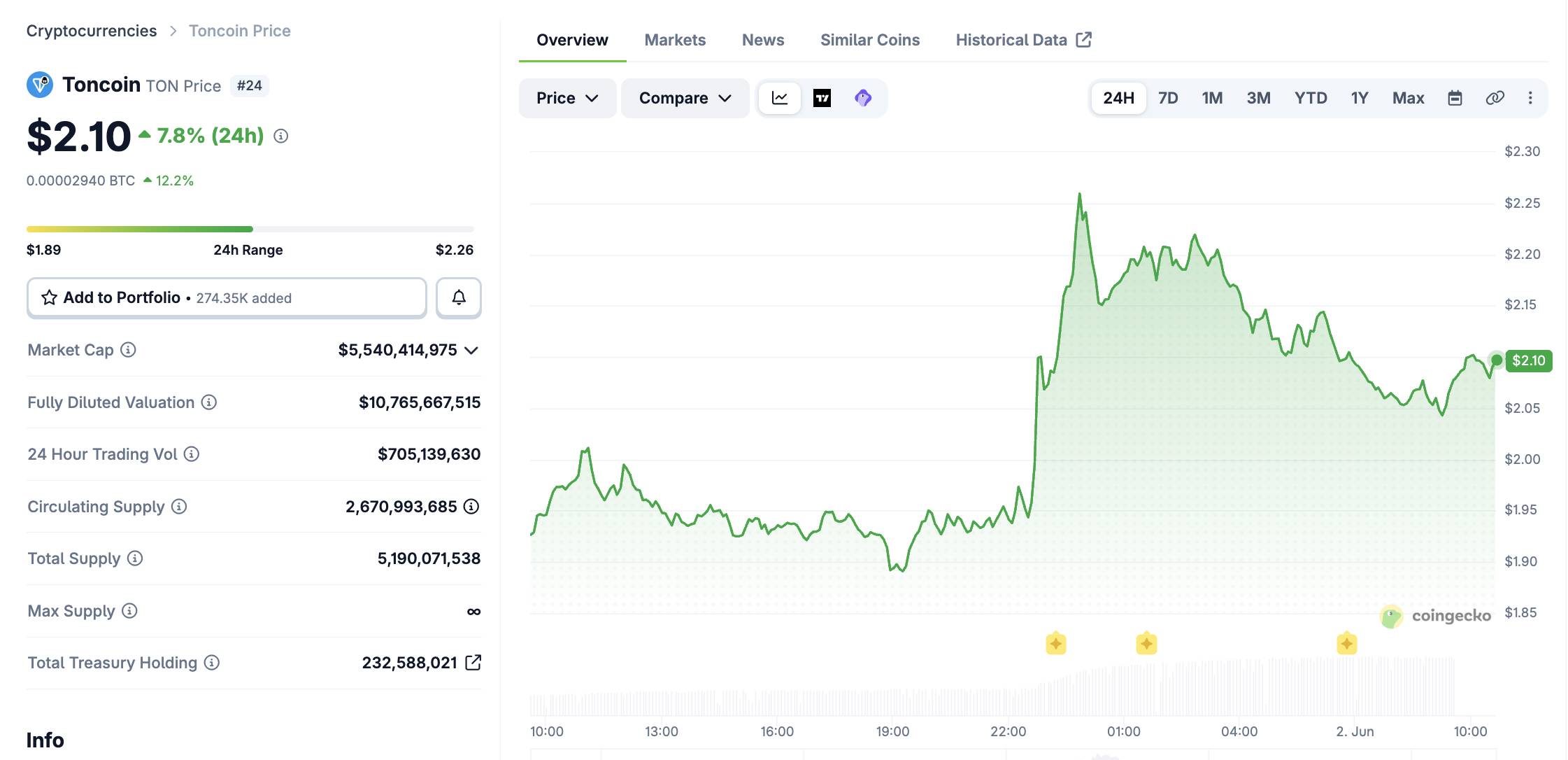This screenshot has width=1568, height=760.
Task: Select the purple gem chart mode icon
Action: 863,98
